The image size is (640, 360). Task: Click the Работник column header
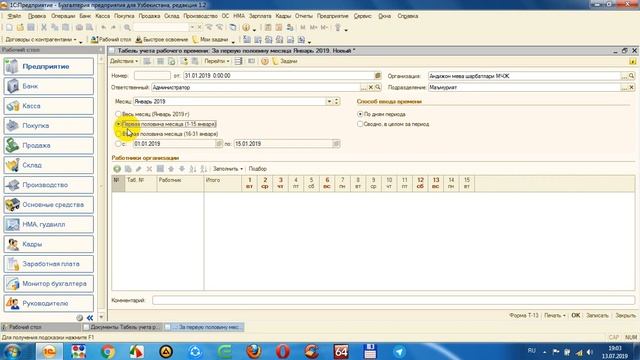[180, 183]
